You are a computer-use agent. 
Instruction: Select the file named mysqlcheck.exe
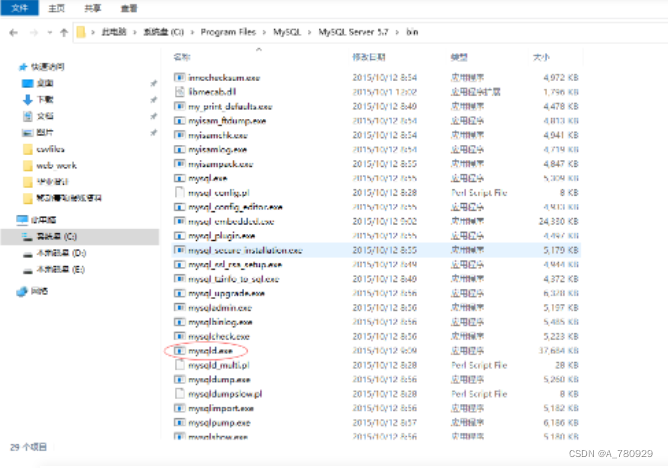pos(219,336)
